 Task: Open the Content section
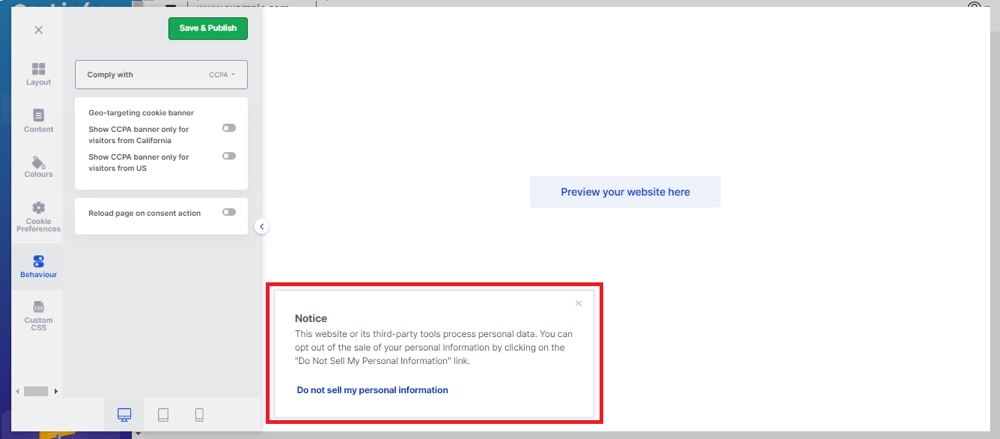point(38,121)
